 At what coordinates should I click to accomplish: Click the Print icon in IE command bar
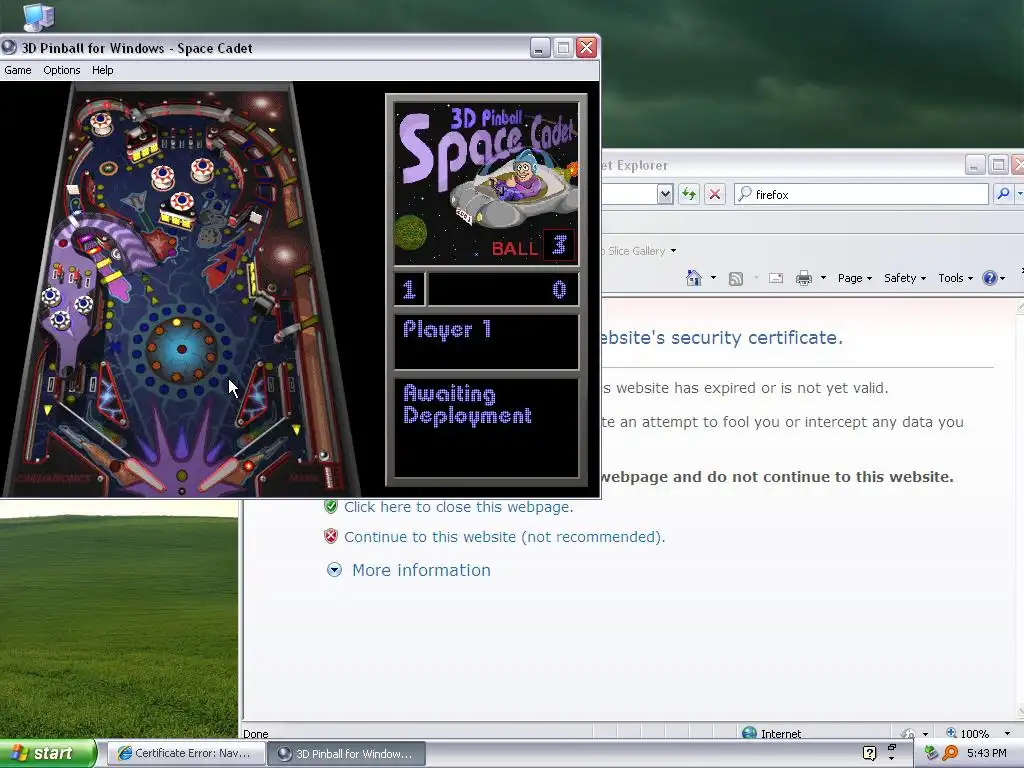coord(804,278)
